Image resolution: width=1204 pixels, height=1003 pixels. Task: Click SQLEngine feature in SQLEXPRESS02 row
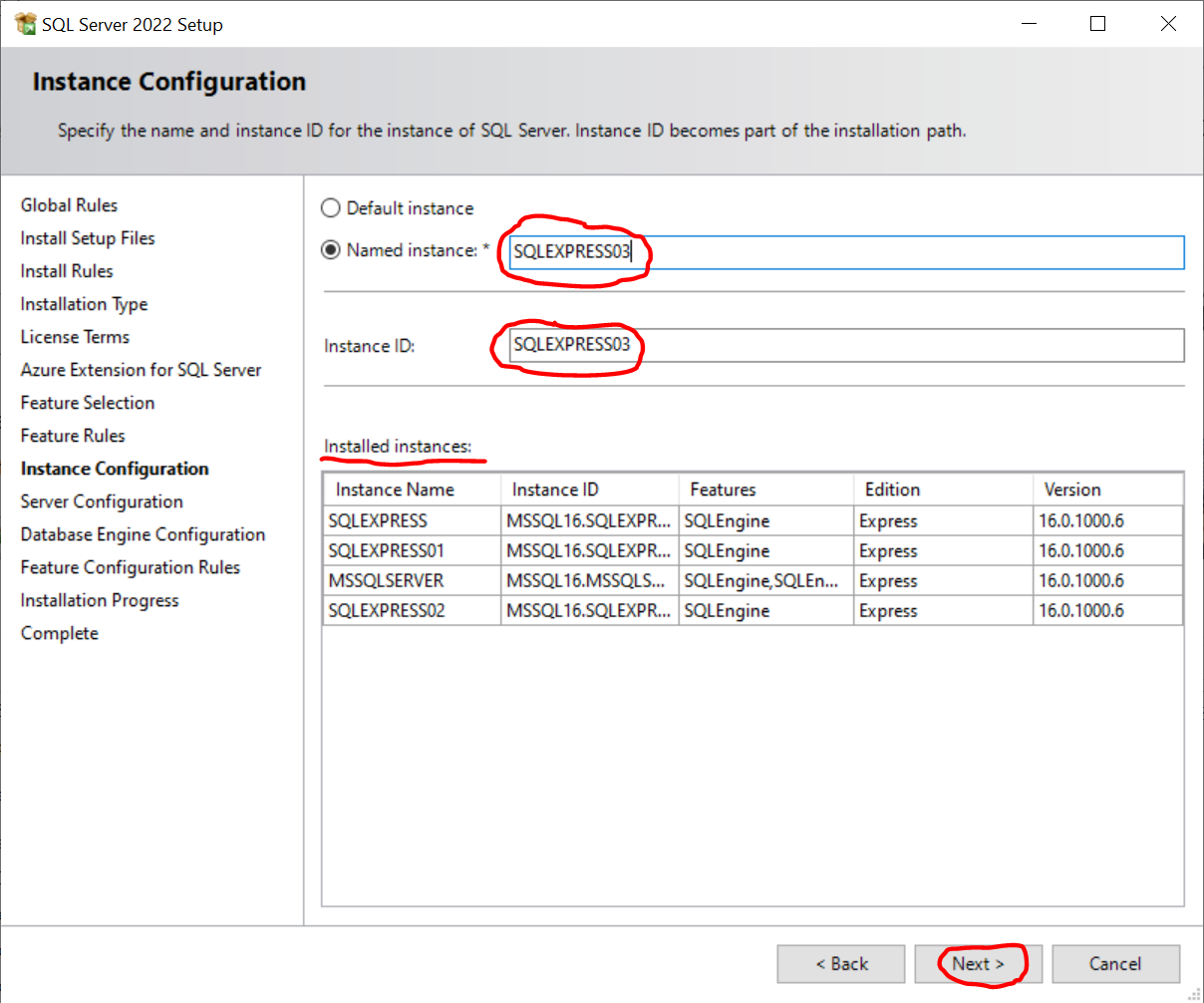tap(766, 610)
